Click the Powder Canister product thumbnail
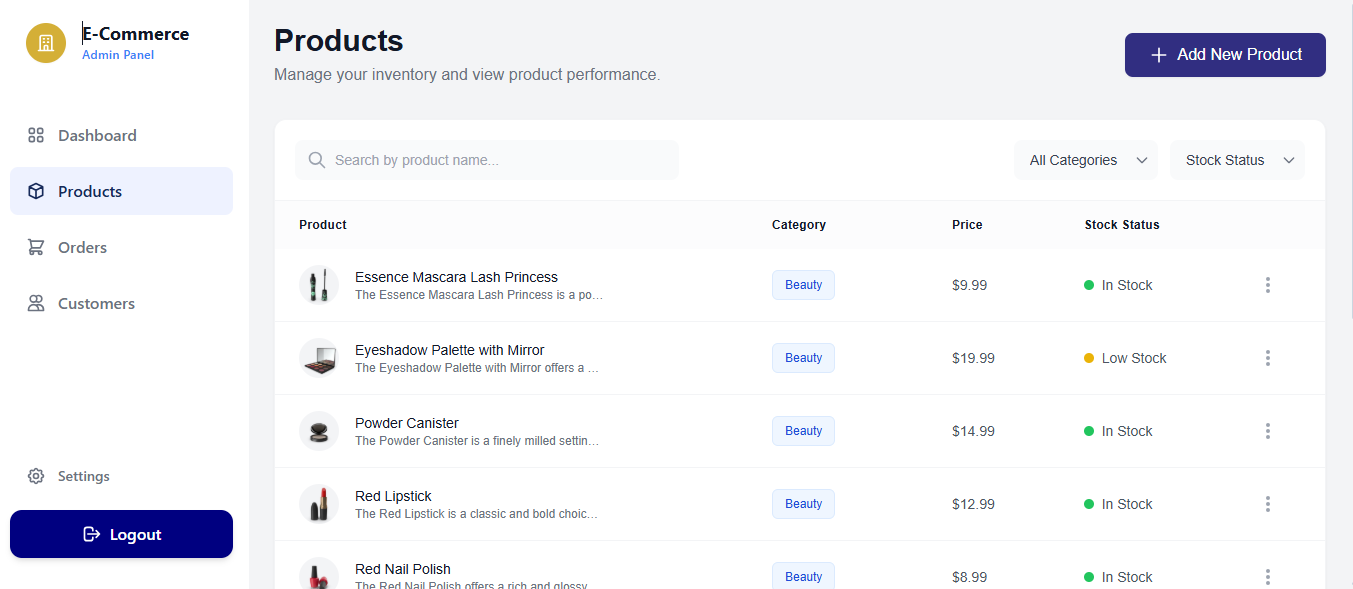 (319, 431)
